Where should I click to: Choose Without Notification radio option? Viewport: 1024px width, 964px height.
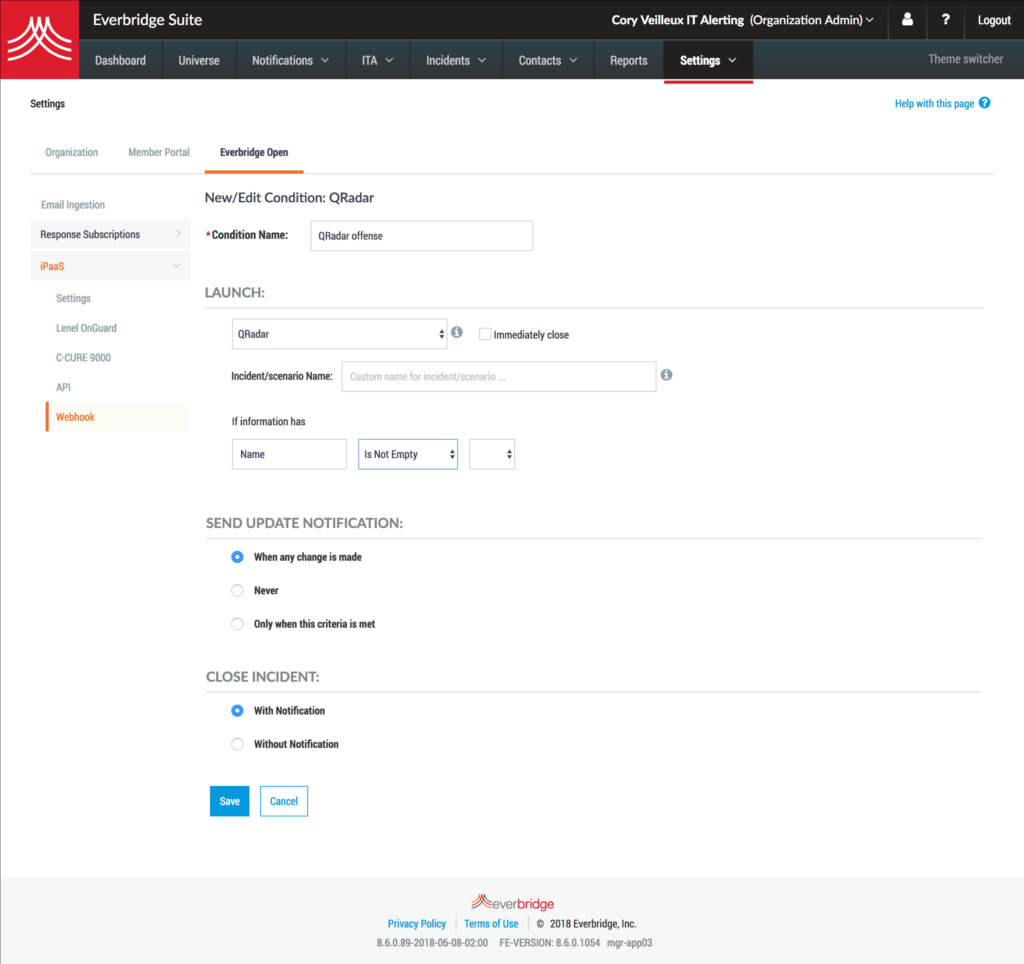point(237,744)
